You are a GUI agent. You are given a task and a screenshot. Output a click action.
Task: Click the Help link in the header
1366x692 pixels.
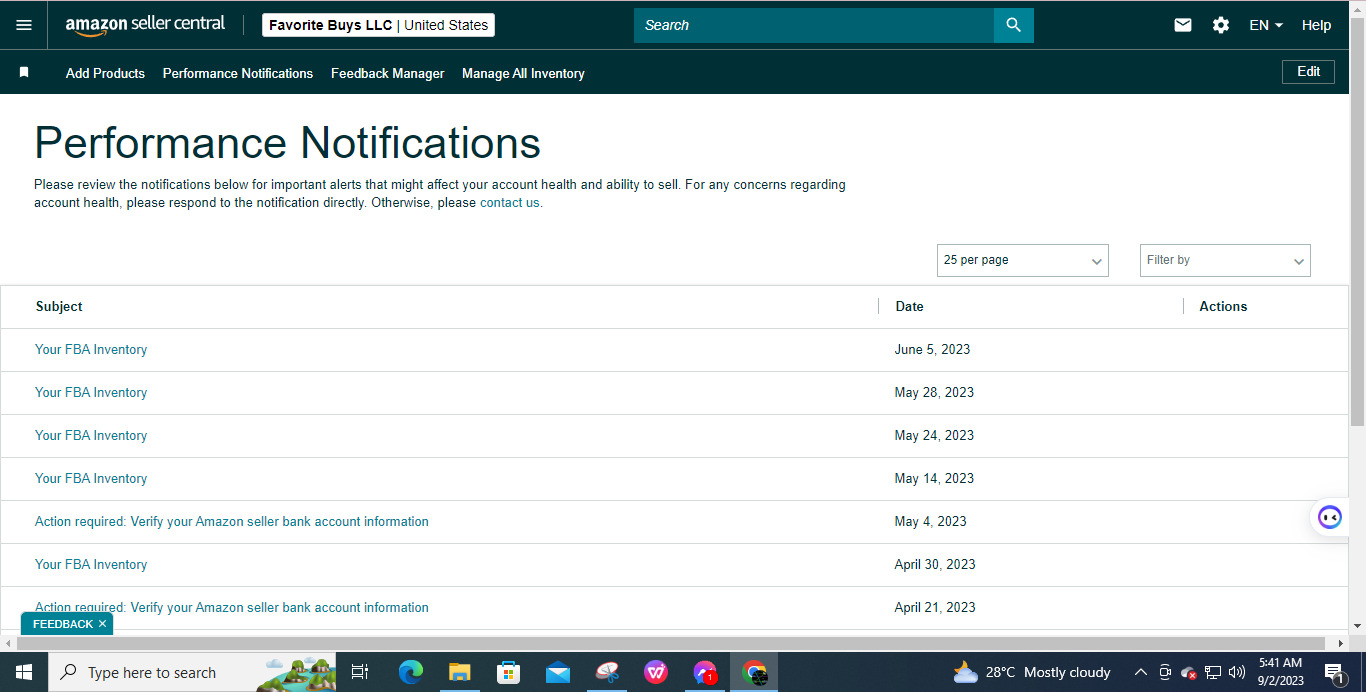click(x=1316, y=25)
